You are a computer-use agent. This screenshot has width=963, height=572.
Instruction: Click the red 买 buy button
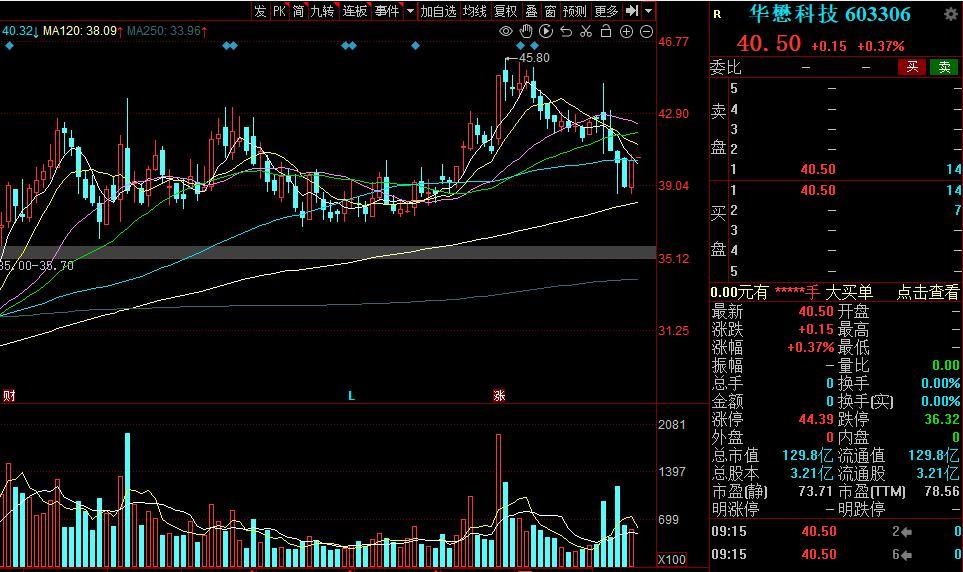[x=912, y=66]
